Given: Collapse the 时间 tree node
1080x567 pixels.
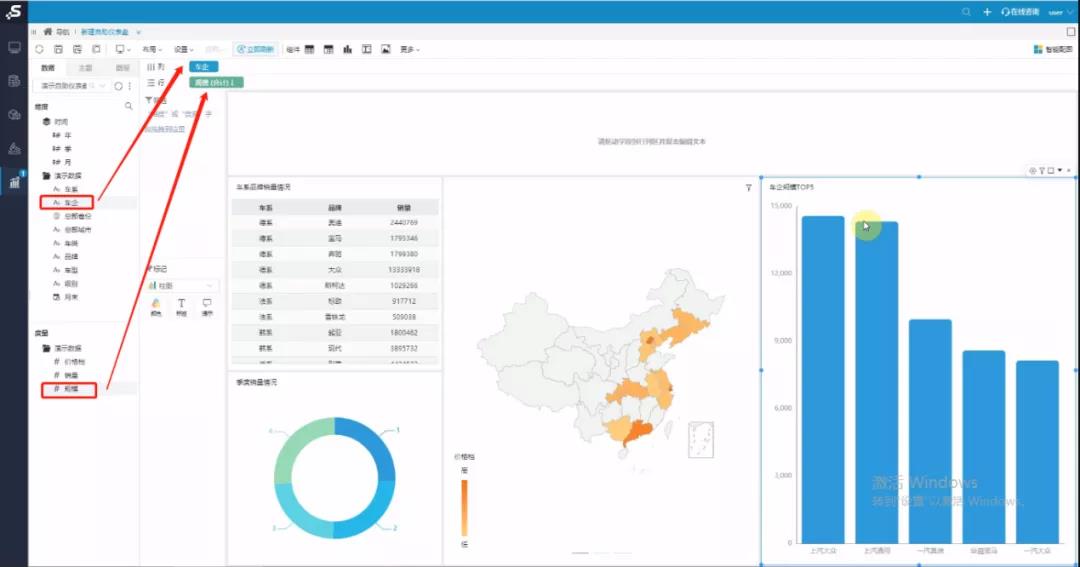Looking at the screenshot, I should point(47,121).
